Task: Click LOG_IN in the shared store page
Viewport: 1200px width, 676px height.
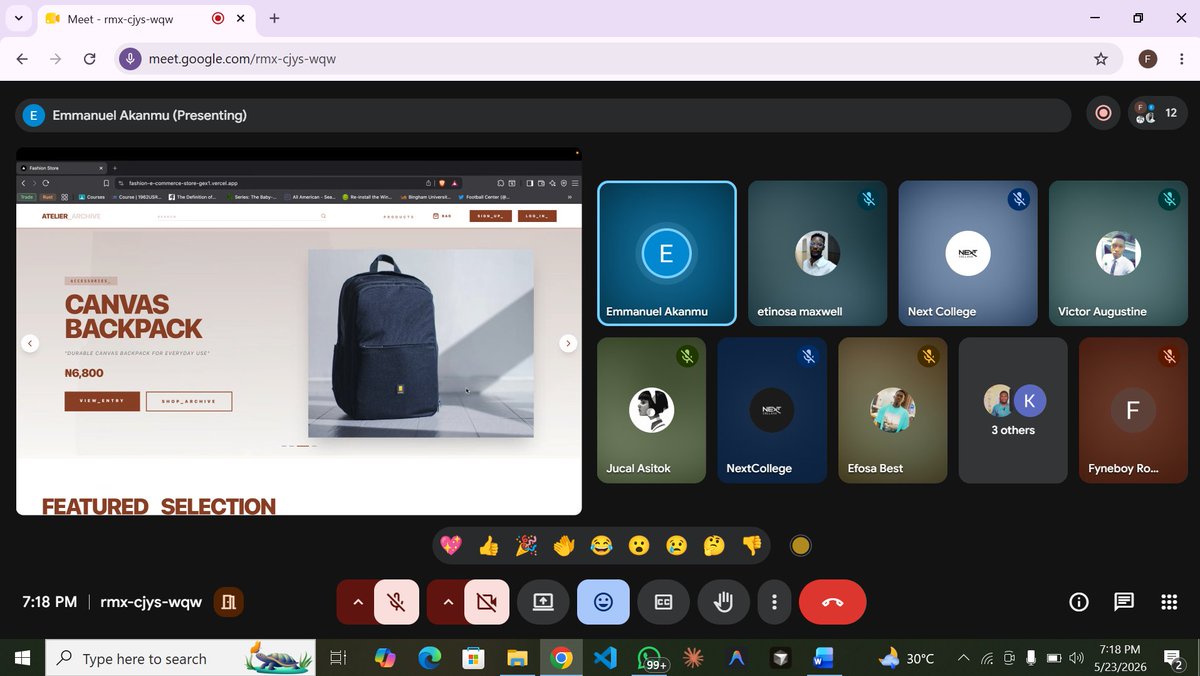Action: [537, 216]
